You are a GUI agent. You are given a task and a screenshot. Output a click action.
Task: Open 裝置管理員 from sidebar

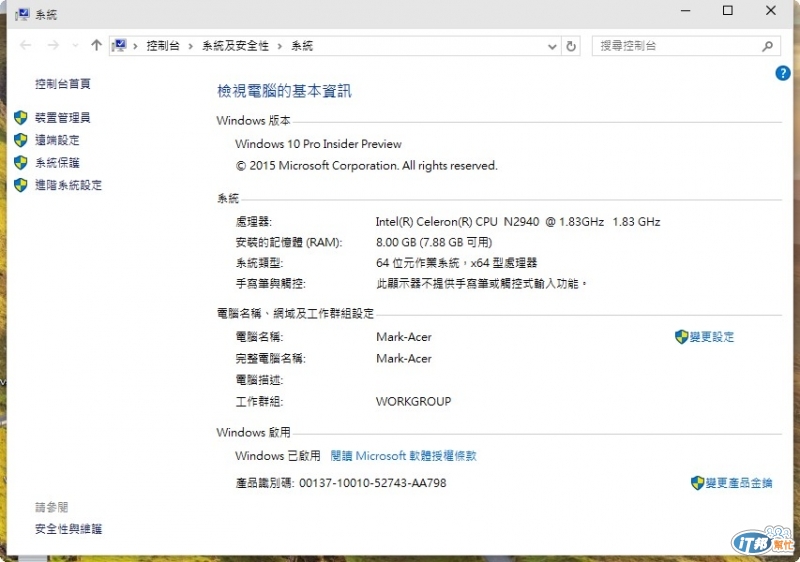click(63, 118)
